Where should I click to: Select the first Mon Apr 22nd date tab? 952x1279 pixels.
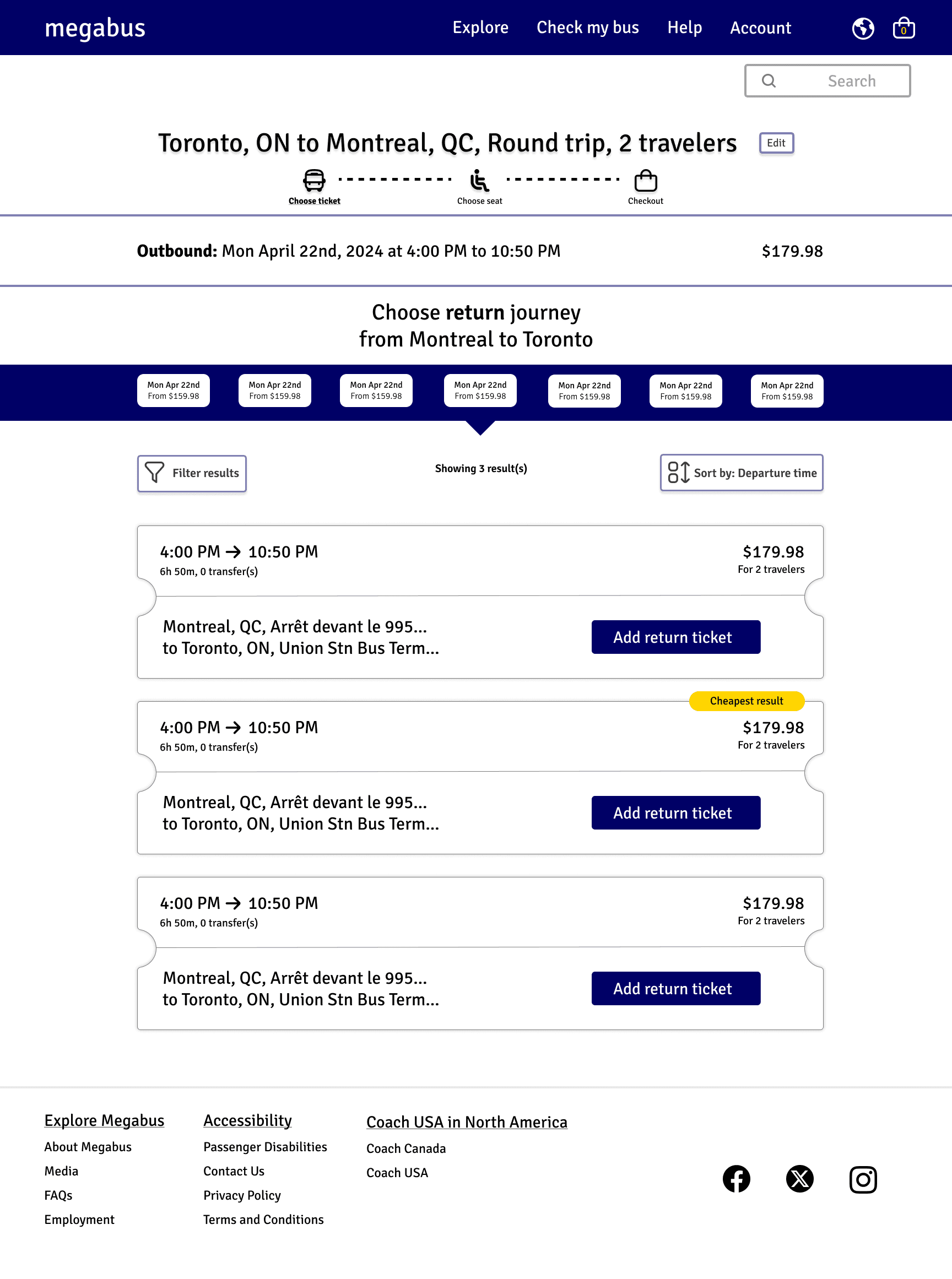point(174,391)
